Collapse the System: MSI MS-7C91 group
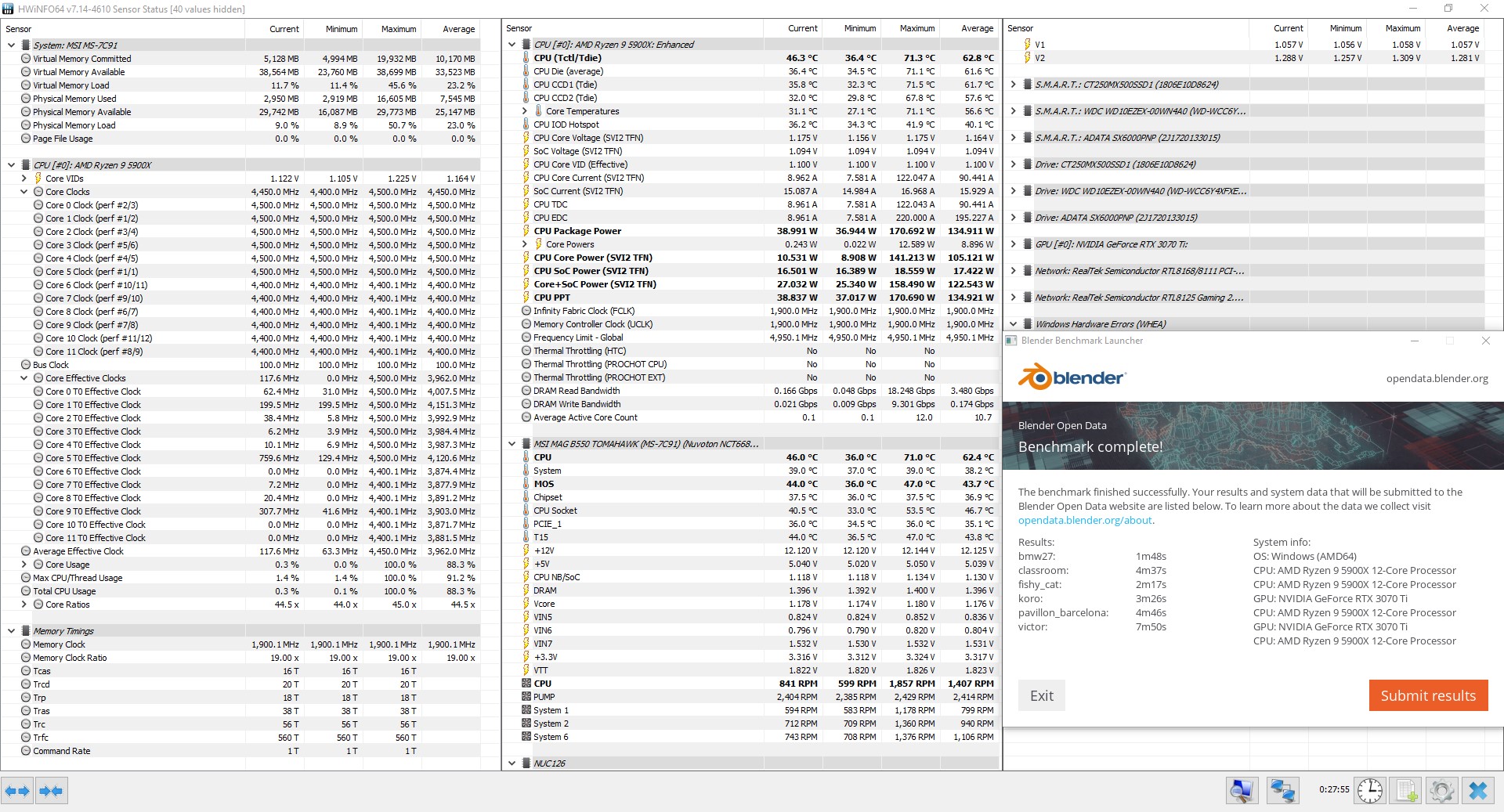The image size is (1504, 812). 12,45
